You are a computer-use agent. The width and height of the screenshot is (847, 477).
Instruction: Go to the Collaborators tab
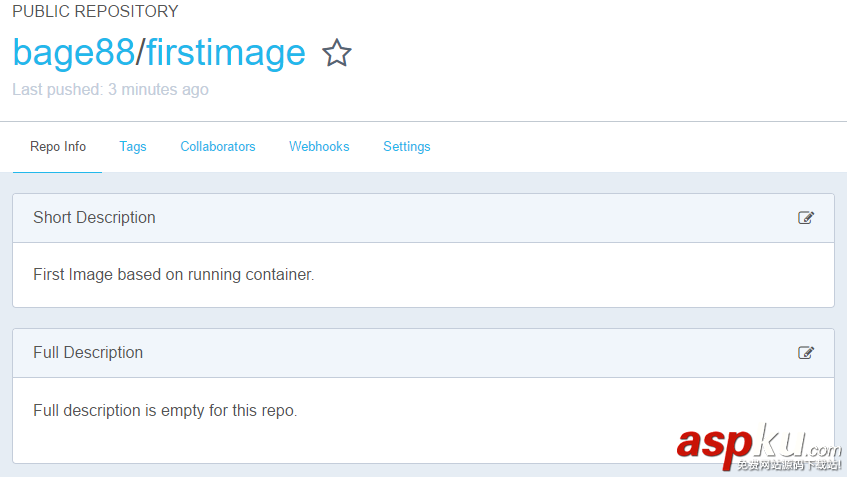click(218, 147)
